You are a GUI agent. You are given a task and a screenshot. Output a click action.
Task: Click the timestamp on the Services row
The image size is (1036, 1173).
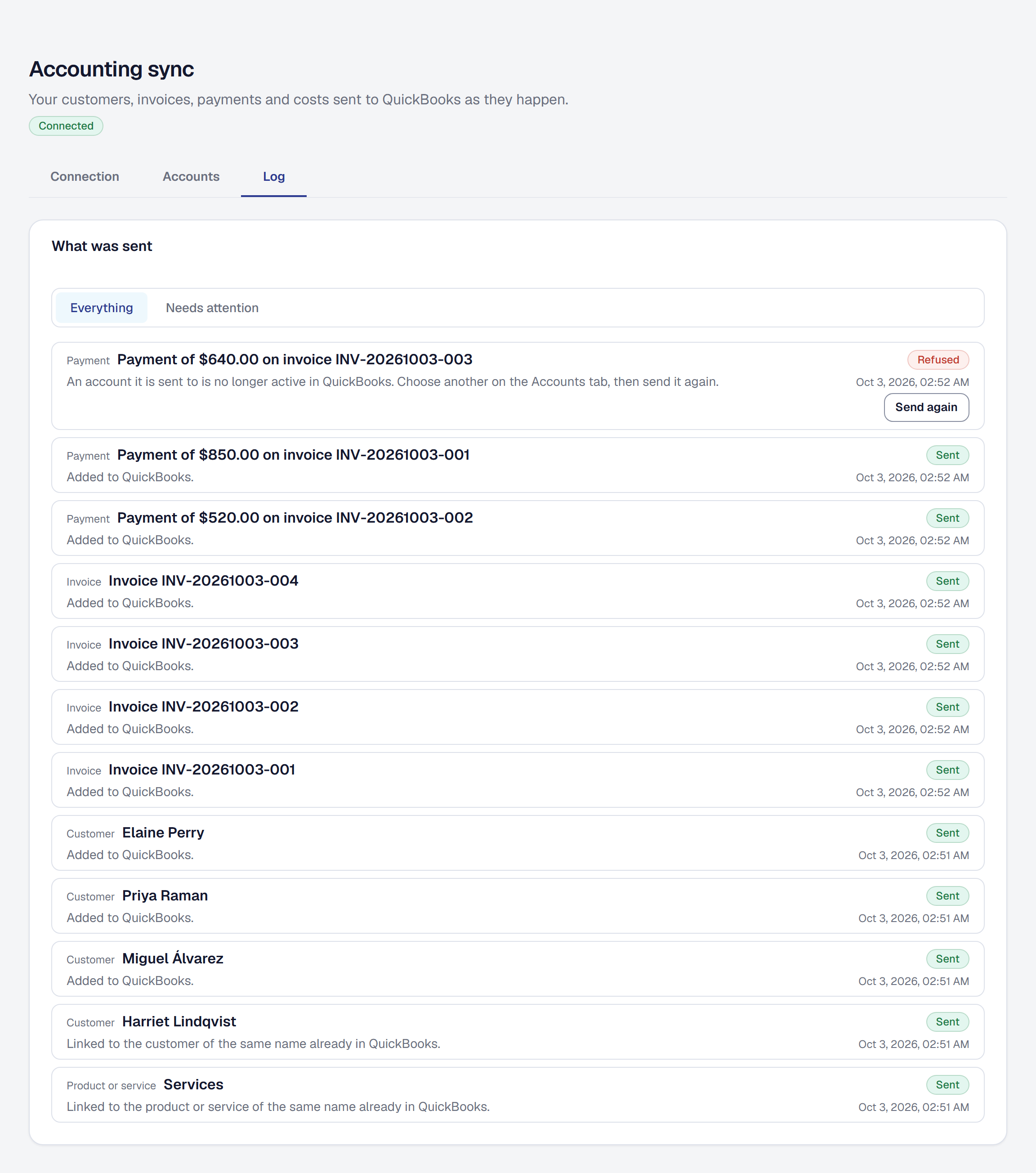tap(913, 1108)
